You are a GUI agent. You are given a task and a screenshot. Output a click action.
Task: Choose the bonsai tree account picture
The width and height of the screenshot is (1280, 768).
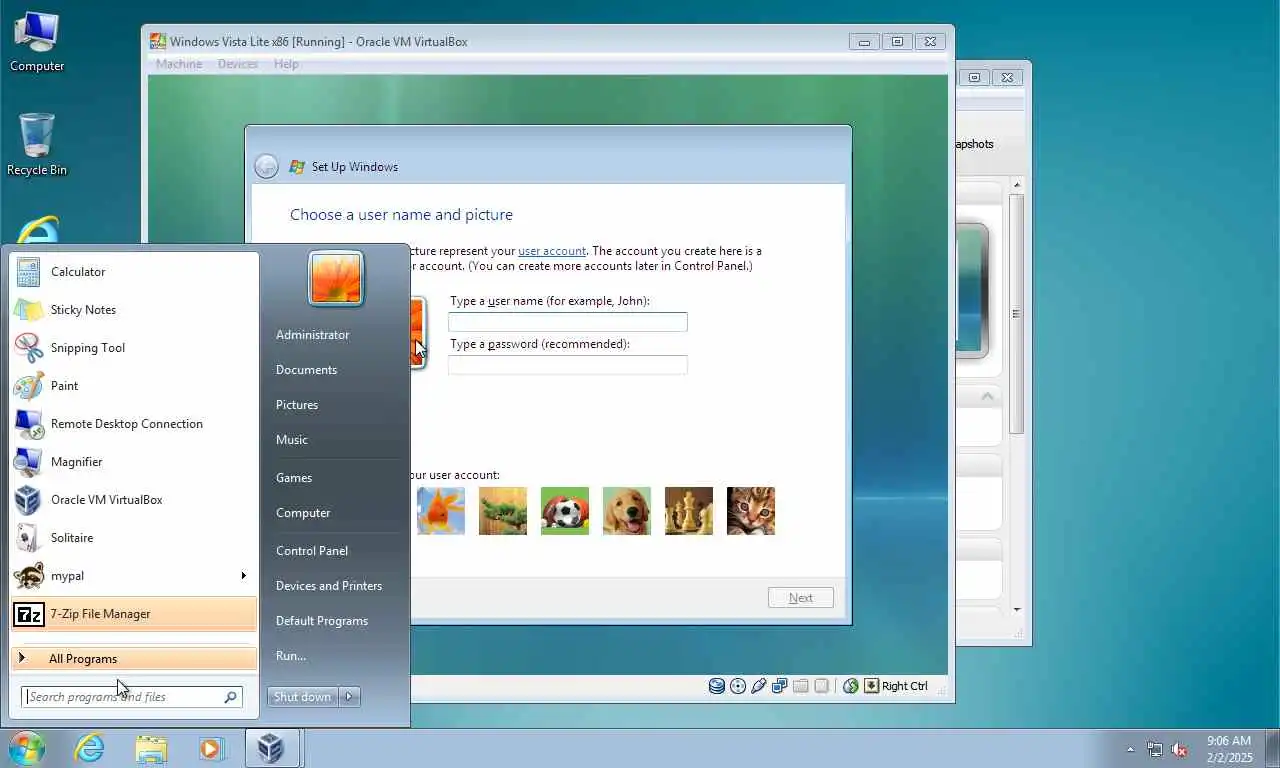(x=503, y=511)
